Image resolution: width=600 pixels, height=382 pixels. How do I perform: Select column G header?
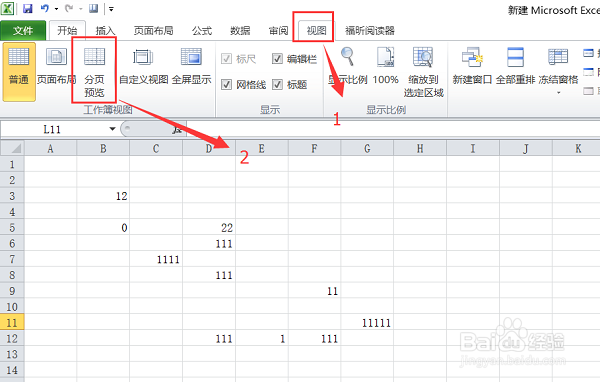pos(367,148)
